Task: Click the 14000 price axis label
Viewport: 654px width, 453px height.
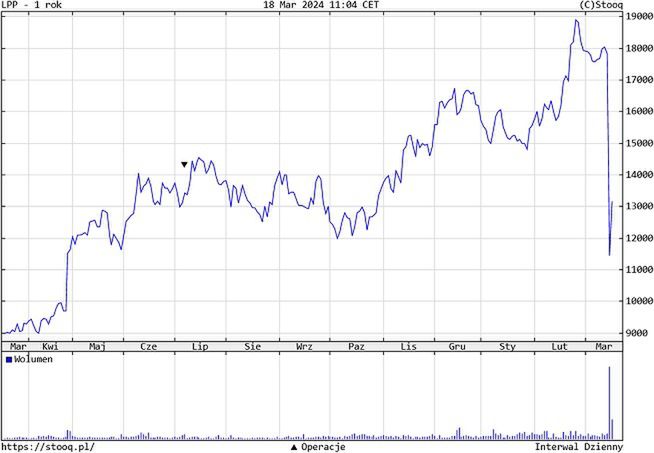Action: 639,175
